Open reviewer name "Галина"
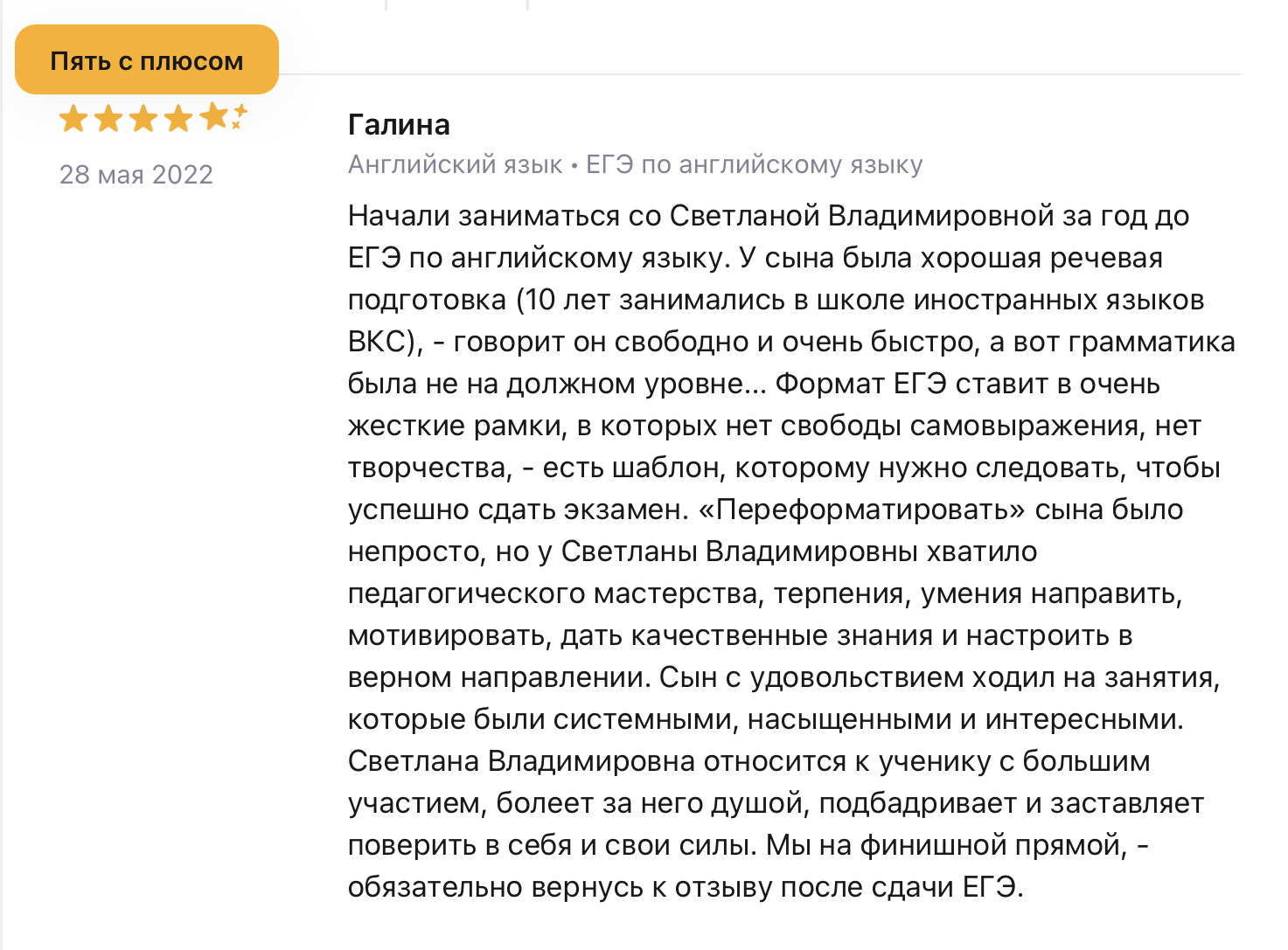Image resolution: width=1288 pixels, height=950 pixels. coord(399,124)
